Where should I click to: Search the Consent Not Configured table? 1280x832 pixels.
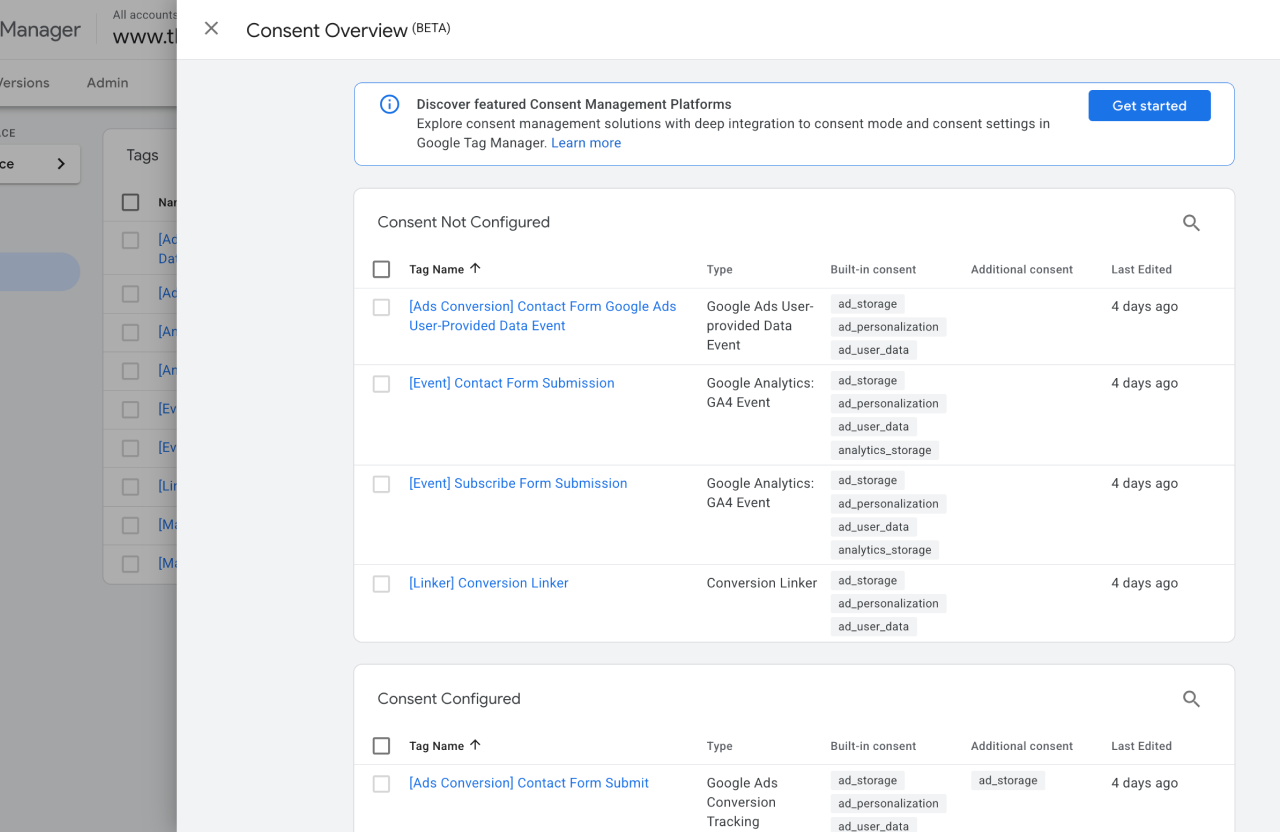point(1191,223)
